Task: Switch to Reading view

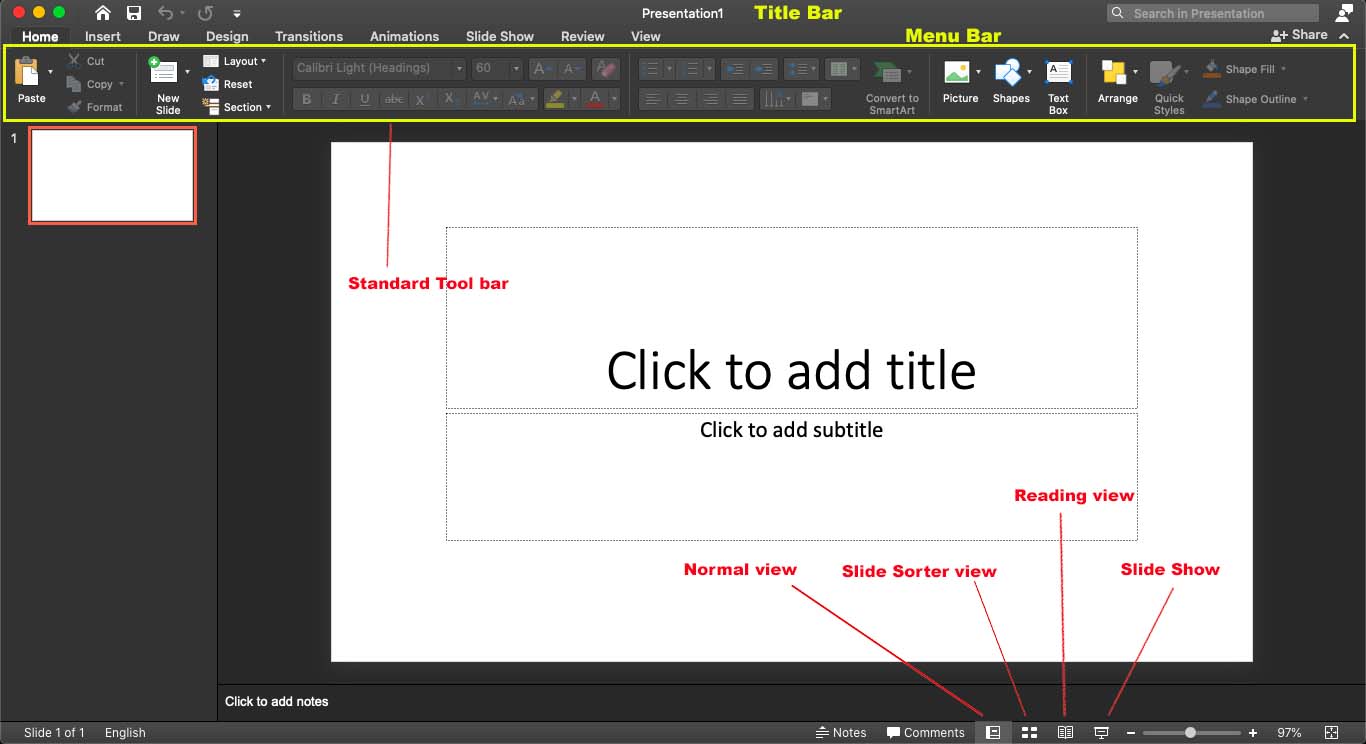Action: (x=1065, y=732)
